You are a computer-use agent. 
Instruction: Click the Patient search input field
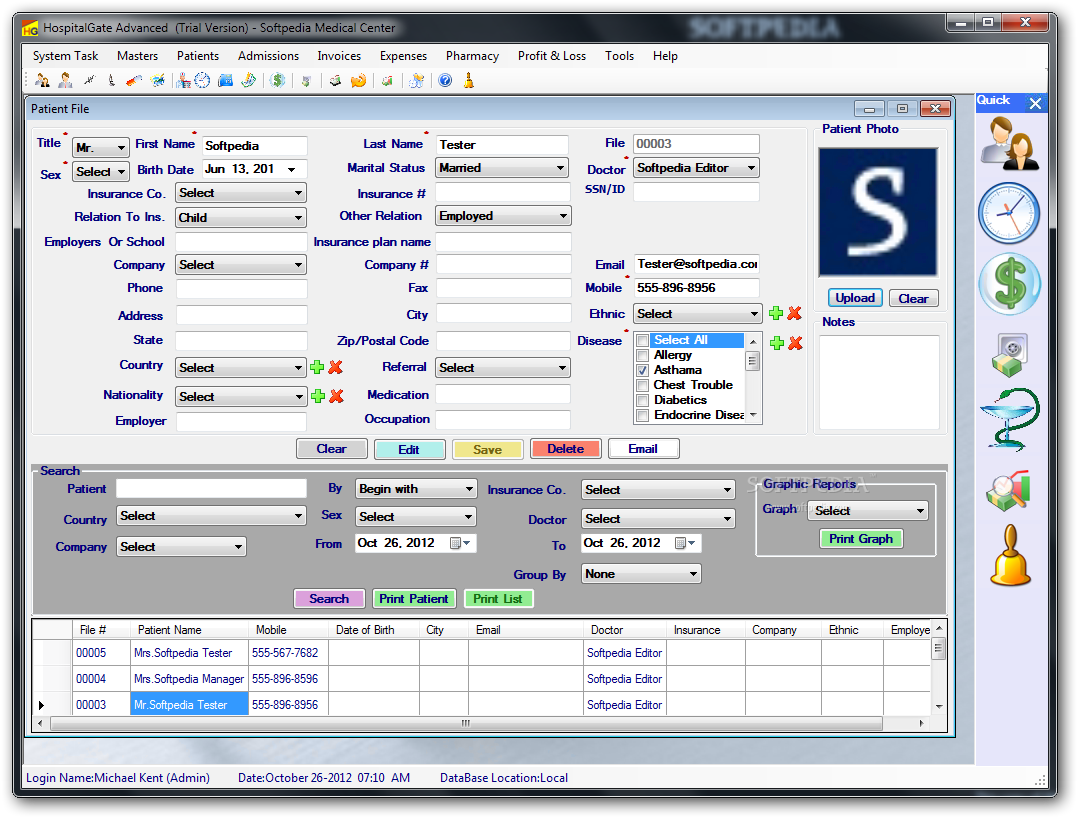[x=211, y=489]
